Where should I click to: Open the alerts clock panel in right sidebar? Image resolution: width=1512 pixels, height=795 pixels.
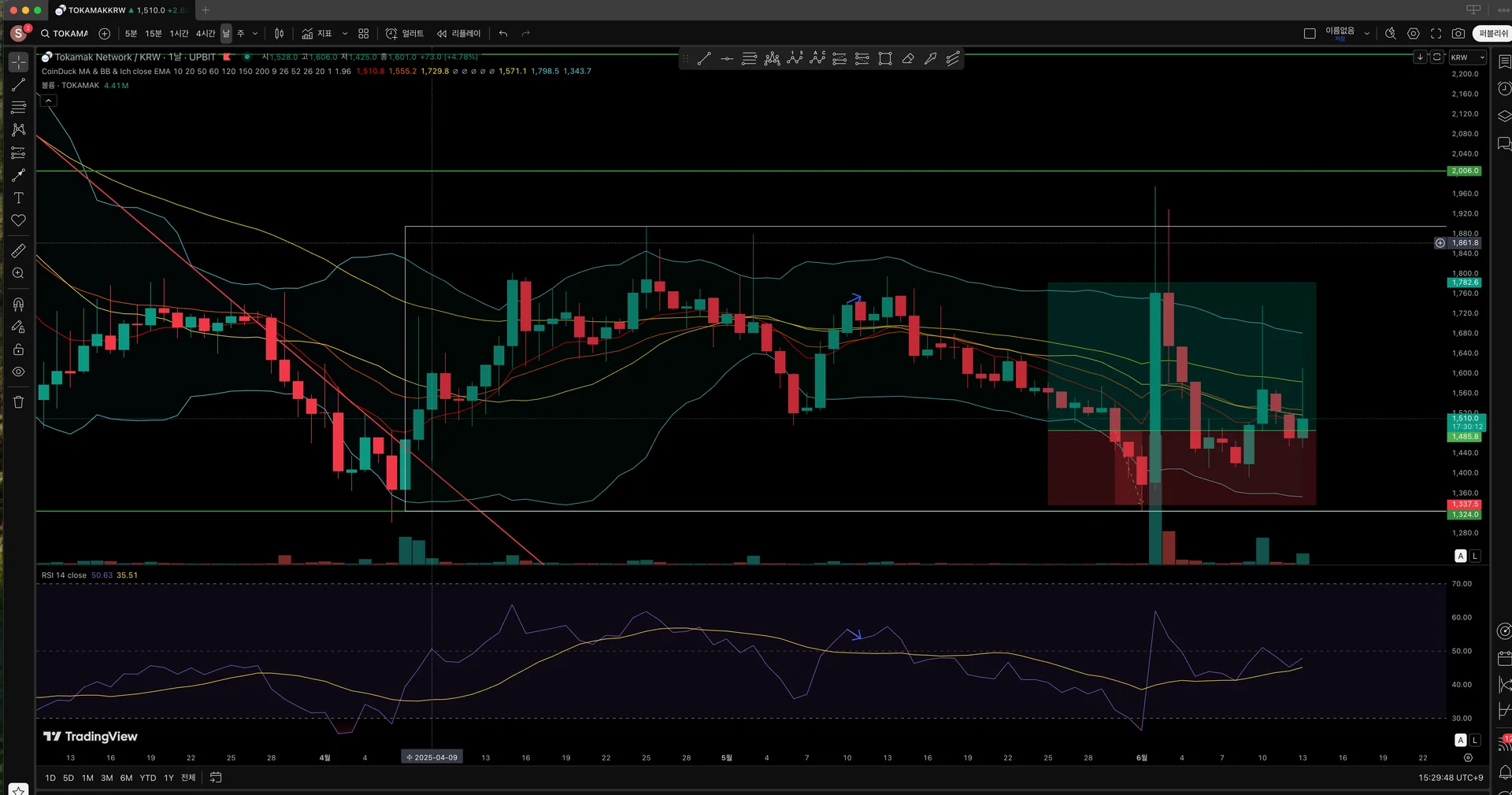click(1504, 88)
